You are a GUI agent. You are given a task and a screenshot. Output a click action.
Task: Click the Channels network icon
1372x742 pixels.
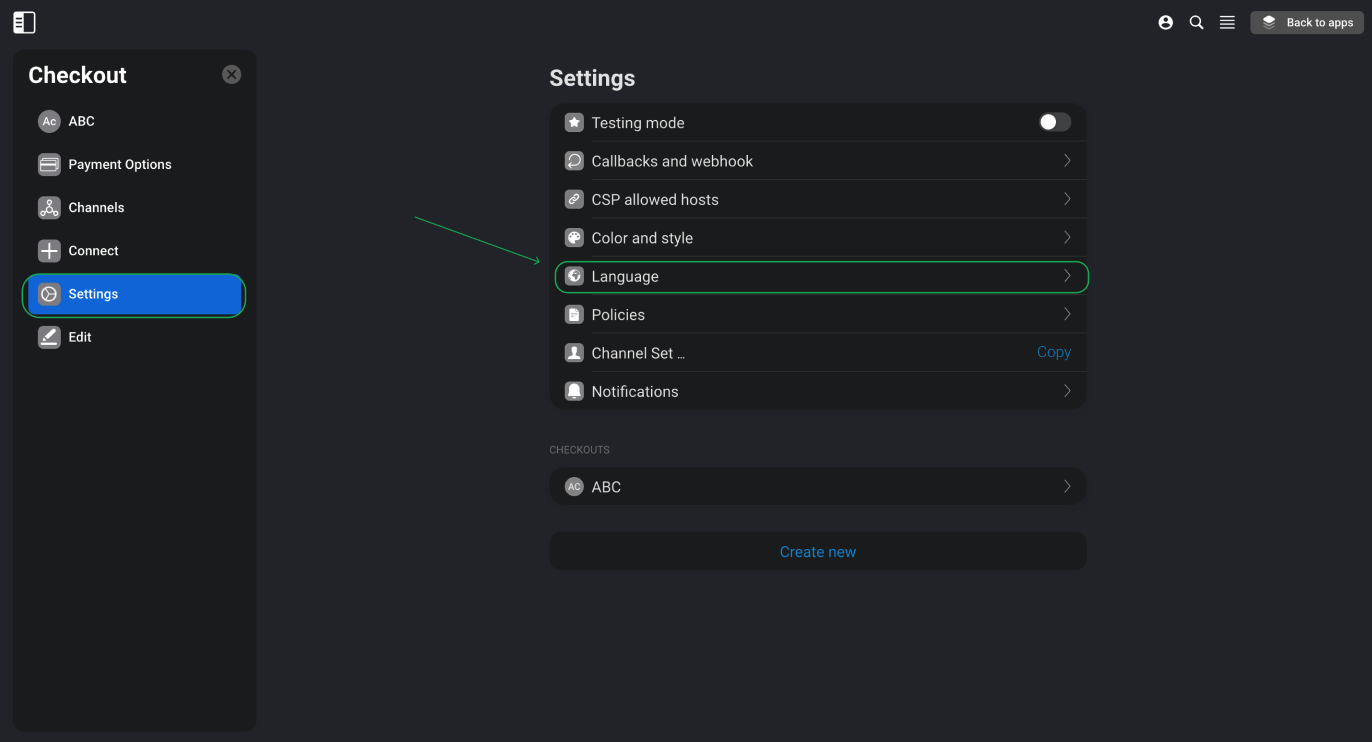point(49,207)
